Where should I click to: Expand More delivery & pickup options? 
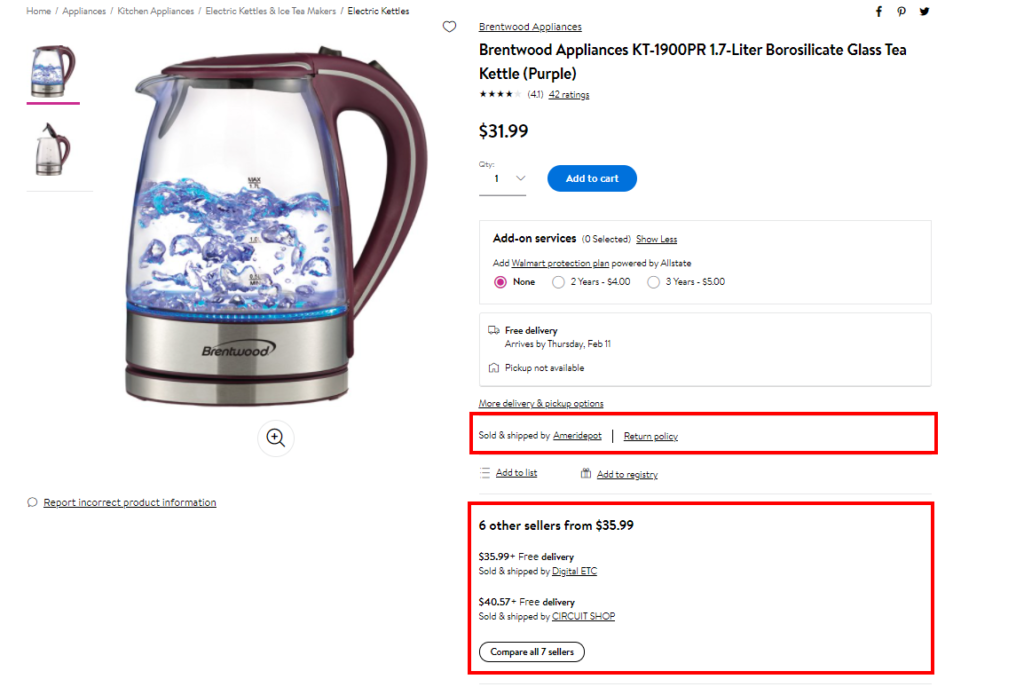(541, 404)
